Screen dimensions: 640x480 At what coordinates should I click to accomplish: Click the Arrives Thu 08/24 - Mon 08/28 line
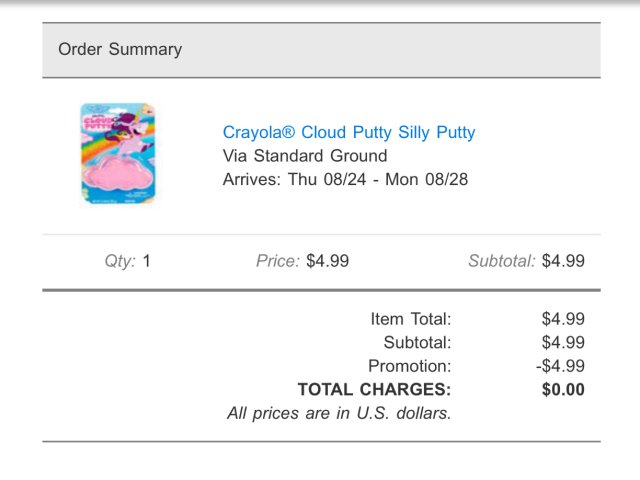pos(345,180)
